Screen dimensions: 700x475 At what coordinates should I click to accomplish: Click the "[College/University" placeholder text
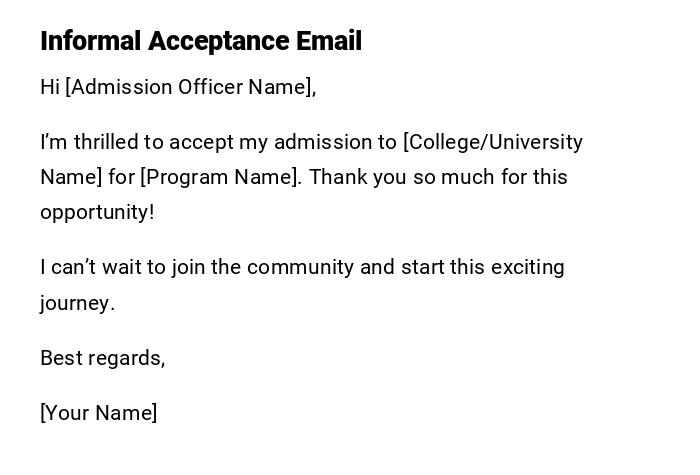(x=492, y=142)
